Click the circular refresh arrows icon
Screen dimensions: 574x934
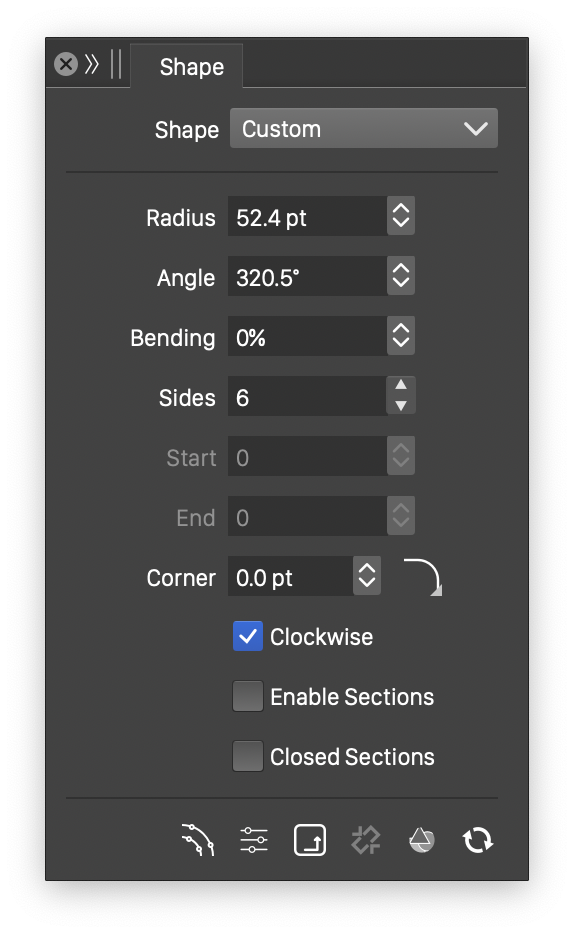tap(478, 840)
